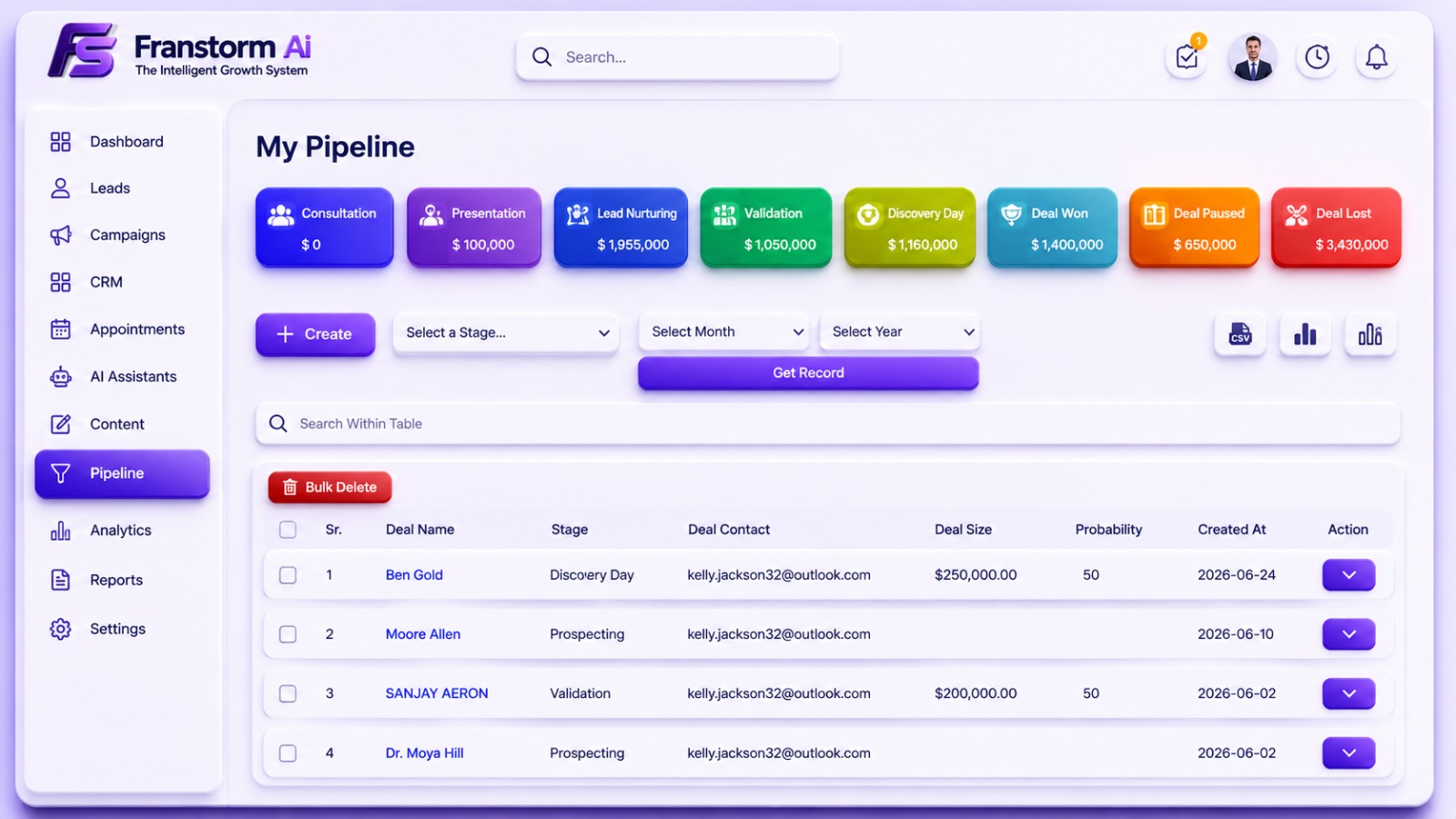
Task: Click the Get Record button
Action: point(808,373)
